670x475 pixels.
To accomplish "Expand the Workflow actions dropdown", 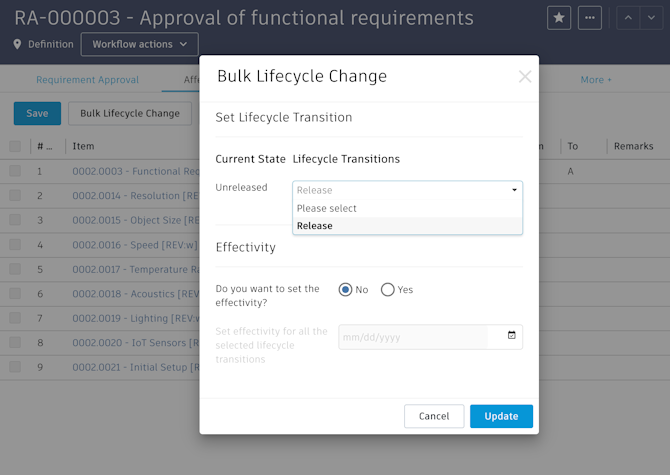I will [x=139, y=44].
